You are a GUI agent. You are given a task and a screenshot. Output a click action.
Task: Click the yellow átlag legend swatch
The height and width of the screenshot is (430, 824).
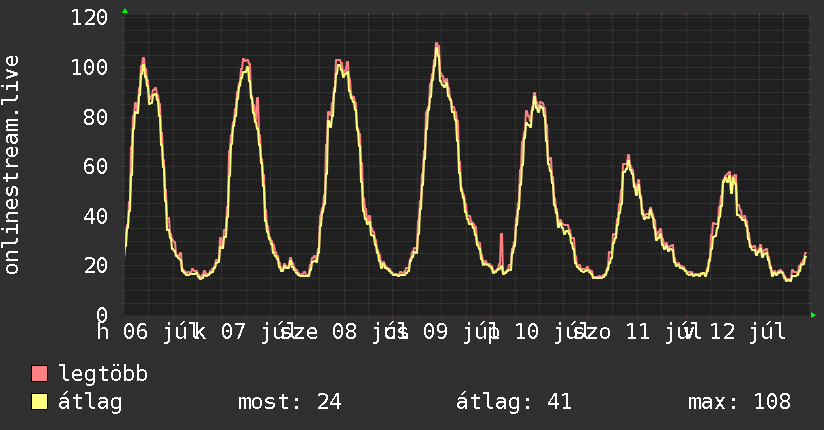tap(39, 402)
